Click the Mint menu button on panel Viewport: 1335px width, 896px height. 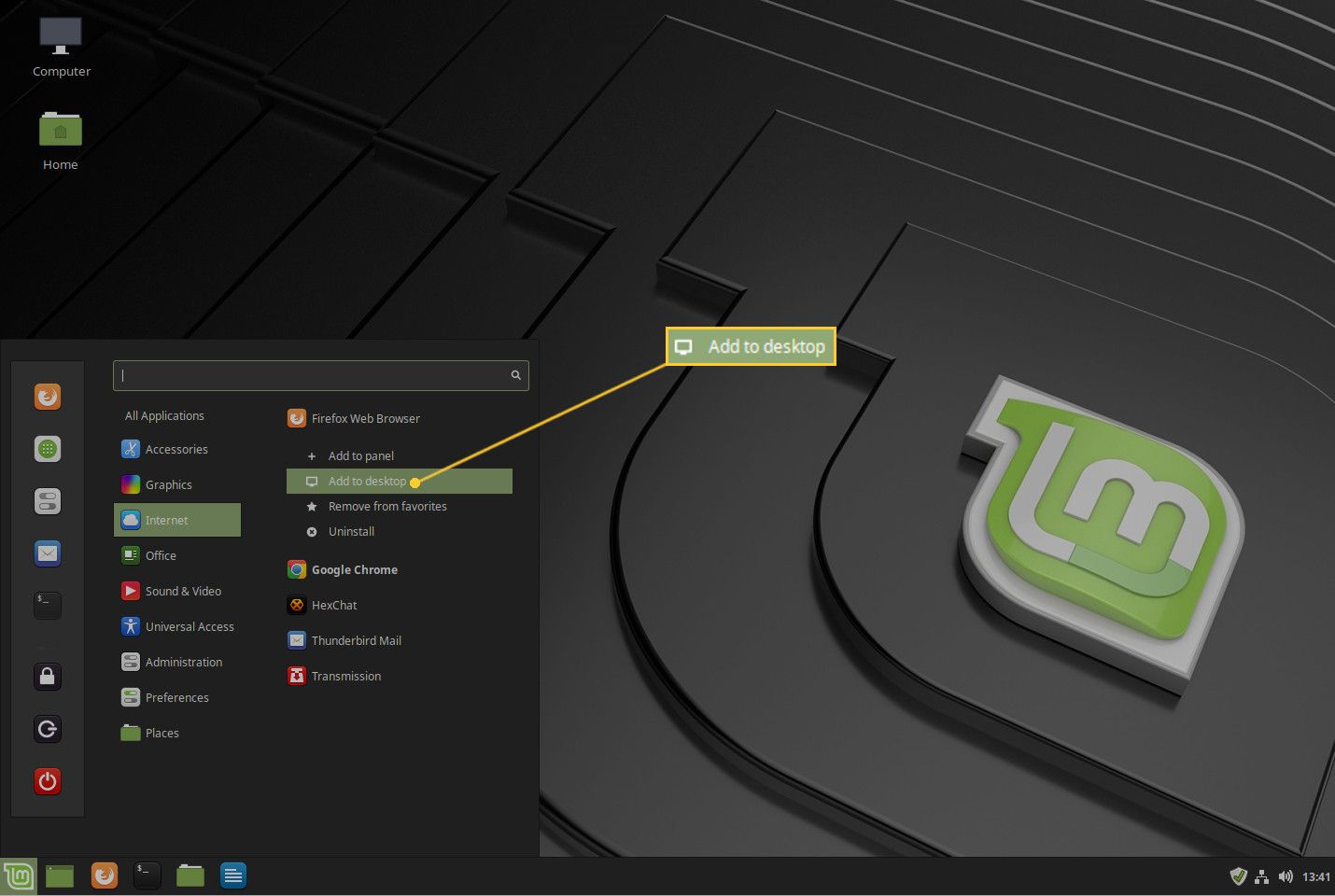[x=19, y=875]
